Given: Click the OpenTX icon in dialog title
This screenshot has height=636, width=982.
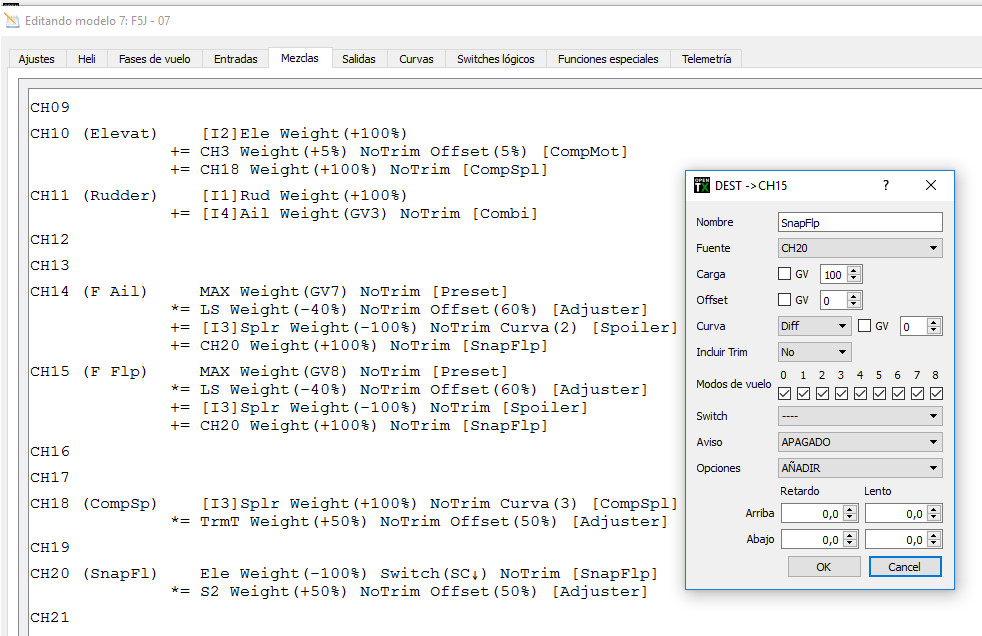Looking at the screenshot, I should coord(701,186).
